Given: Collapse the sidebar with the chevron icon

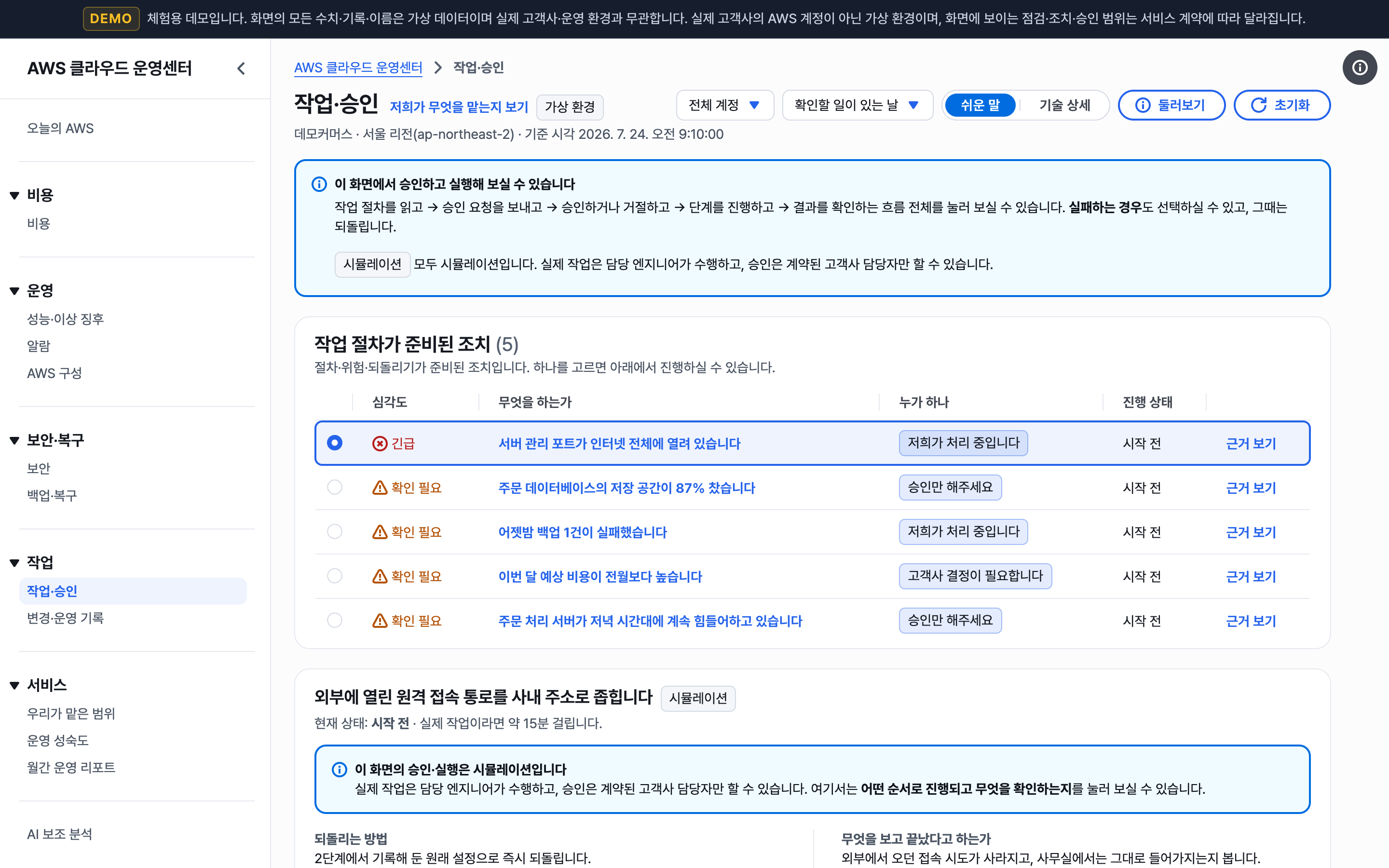Looking at the screenshot, I should [241, 68].
